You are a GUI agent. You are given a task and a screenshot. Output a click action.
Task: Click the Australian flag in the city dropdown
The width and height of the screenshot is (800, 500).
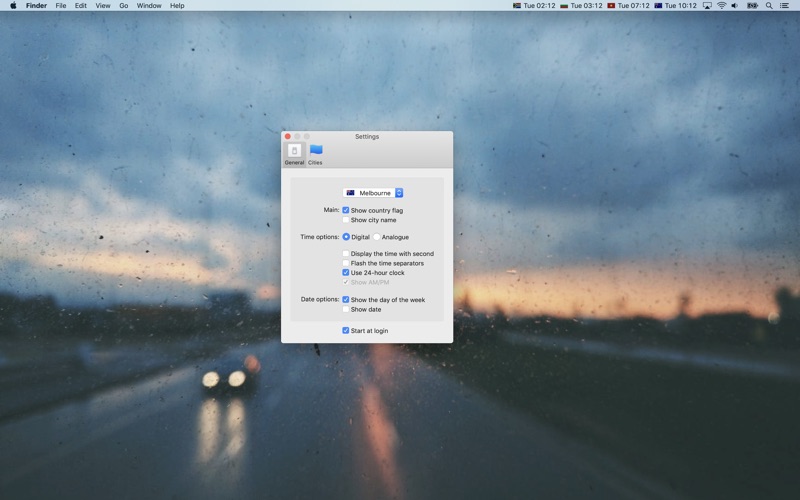click(x=351, y=193)
